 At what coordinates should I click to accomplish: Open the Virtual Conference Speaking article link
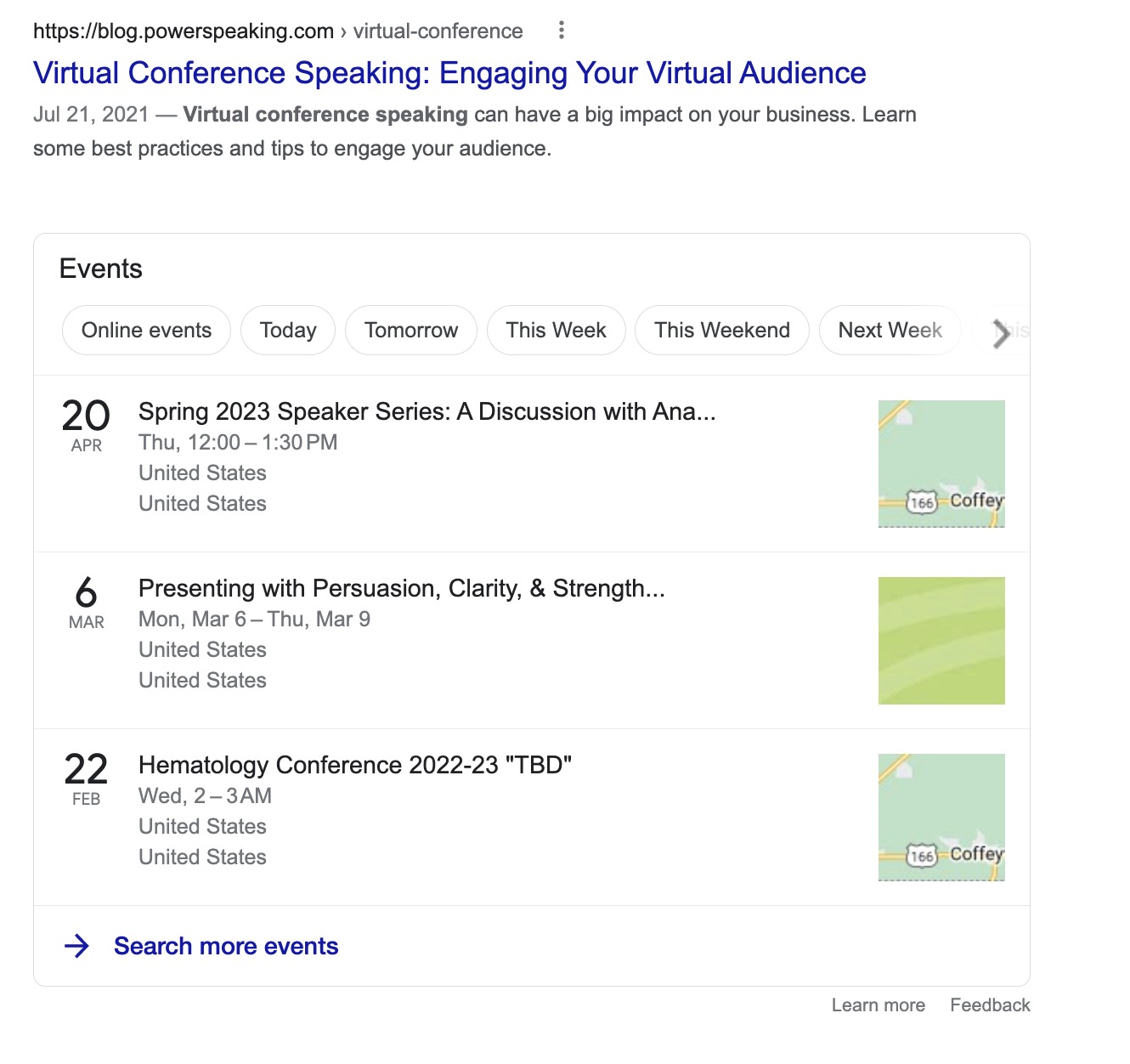[x=449, y=73]
